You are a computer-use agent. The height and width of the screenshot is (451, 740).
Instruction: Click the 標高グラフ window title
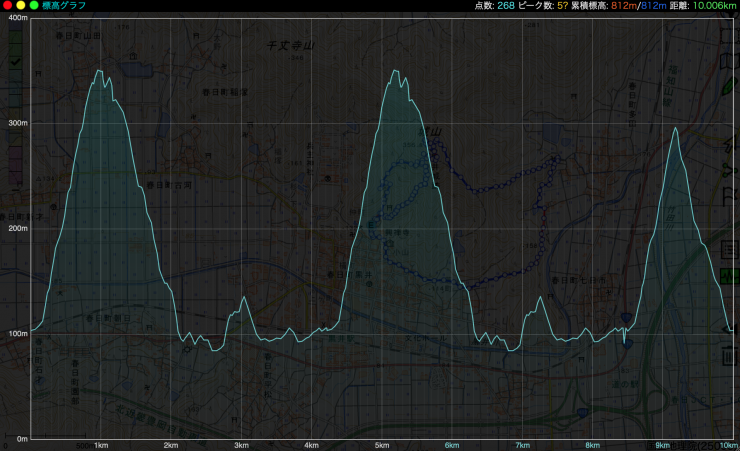pos(64,6)
